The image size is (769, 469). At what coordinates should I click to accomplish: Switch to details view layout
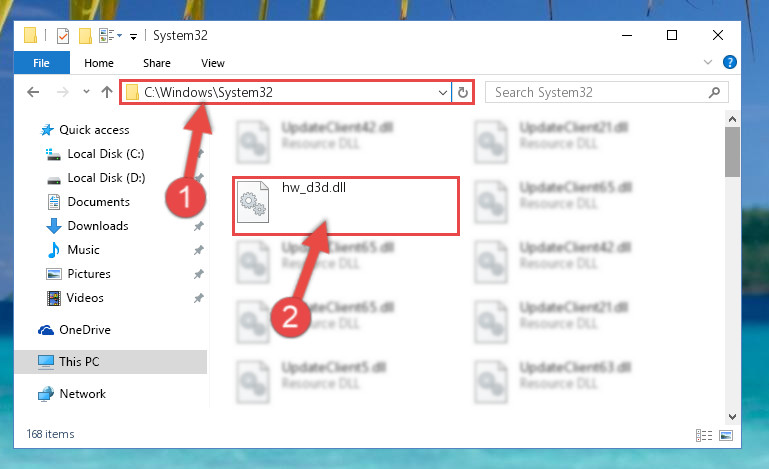coord(704,435)
